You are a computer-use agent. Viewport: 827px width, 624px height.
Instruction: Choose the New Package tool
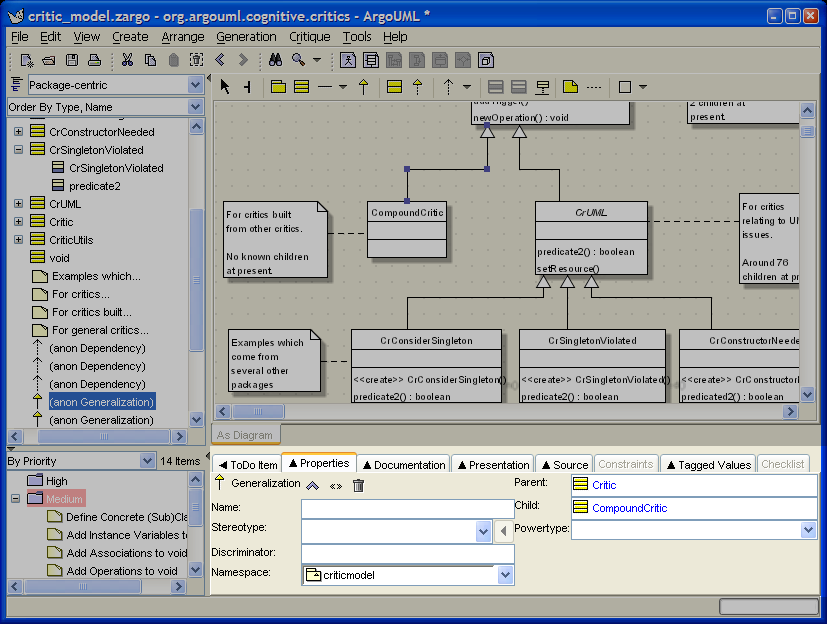click(x=279, y=87)
